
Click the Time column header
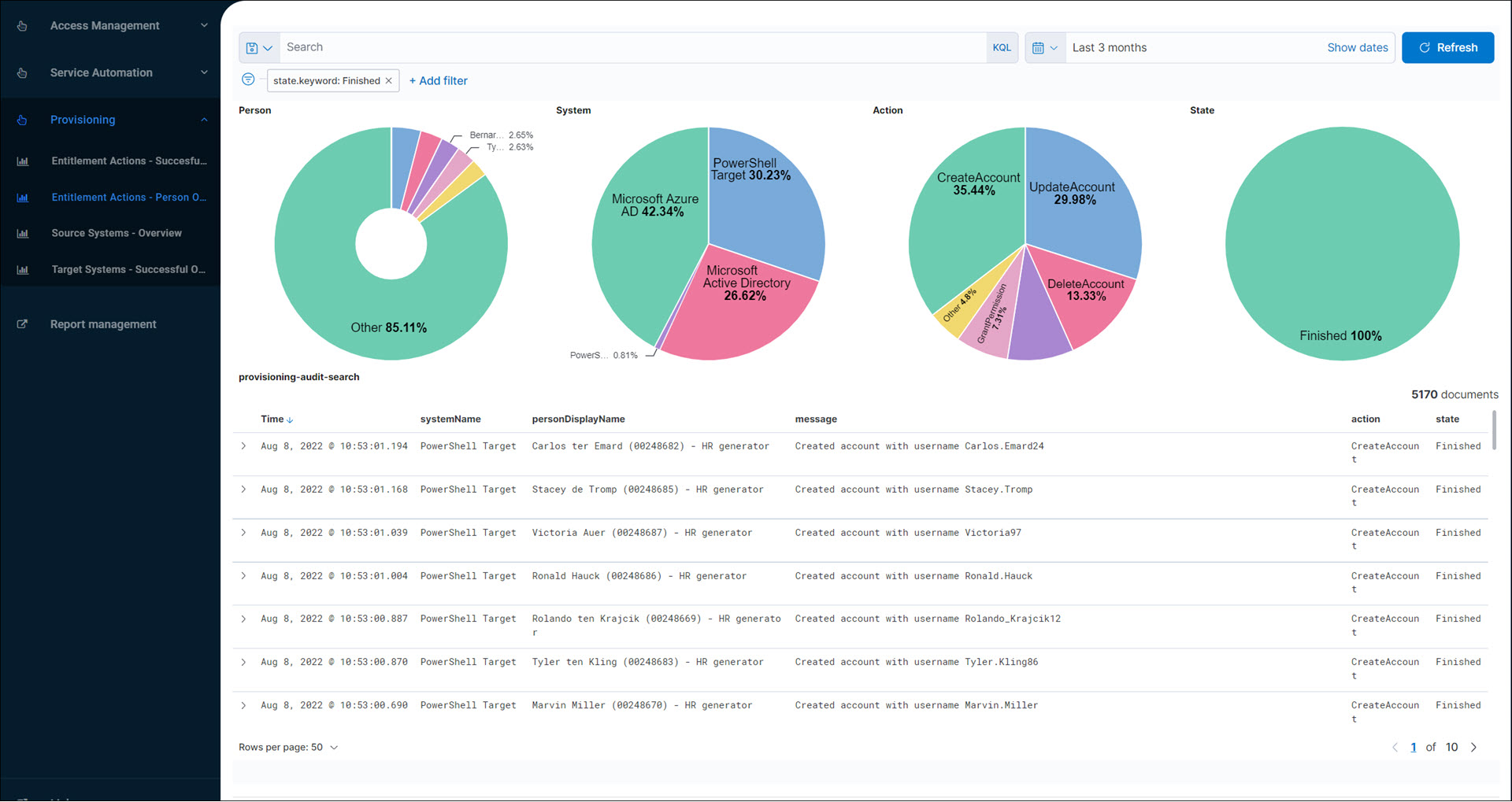(272, 419)
